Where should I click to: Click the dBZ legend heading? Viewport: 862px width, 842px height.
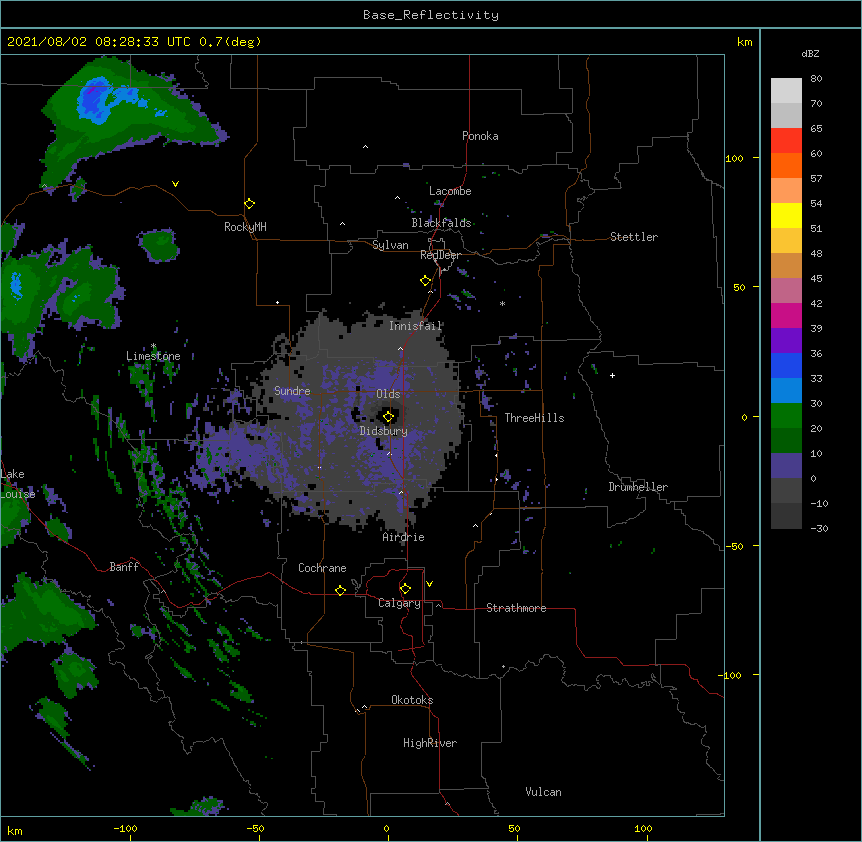(x=810, y=54)
